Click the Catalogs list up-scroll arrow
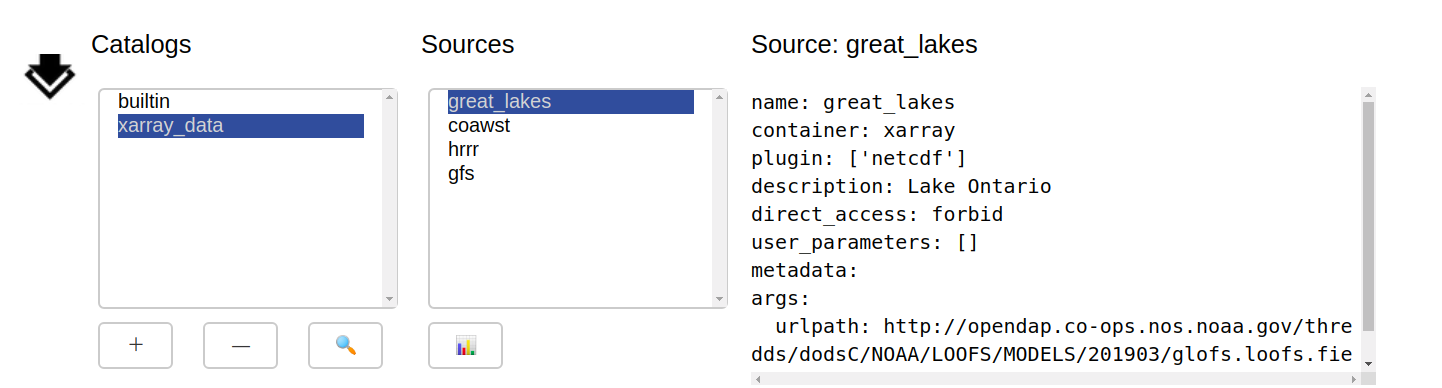 [389, 97]
